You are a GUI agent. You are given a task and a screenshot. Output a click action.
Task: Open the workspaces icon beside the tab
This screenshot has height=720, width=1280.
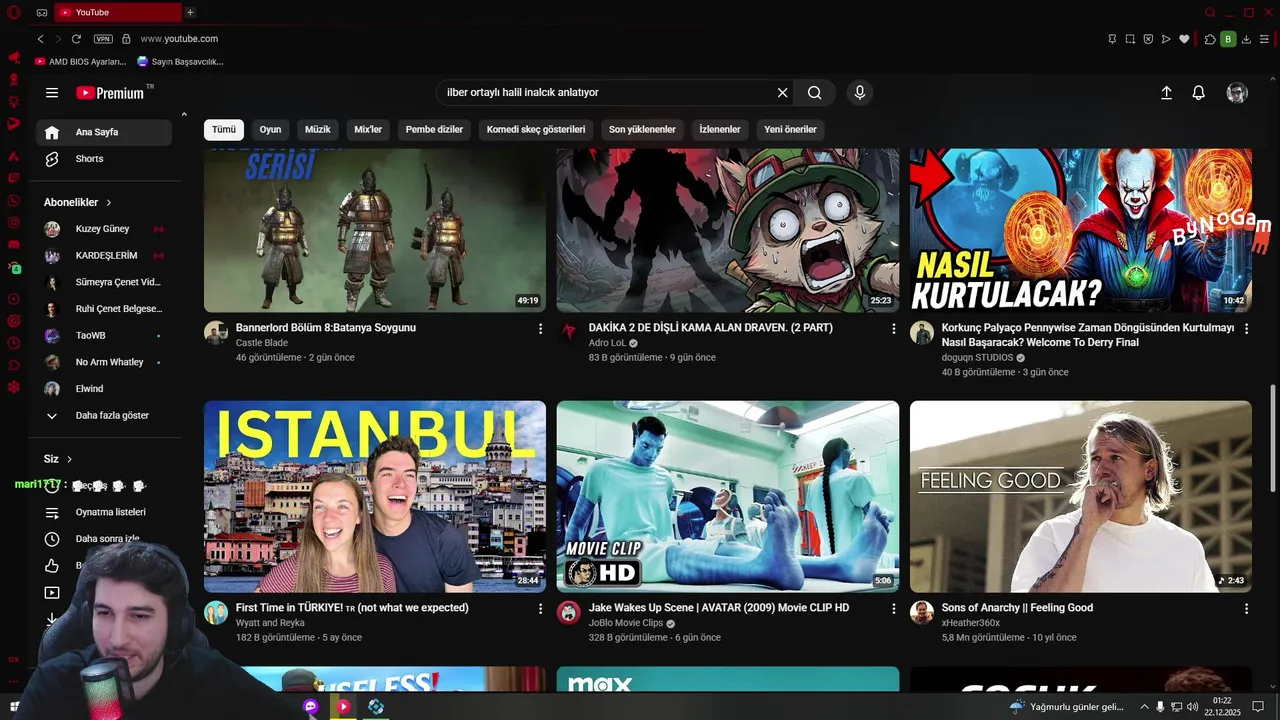tap(42, 12)
